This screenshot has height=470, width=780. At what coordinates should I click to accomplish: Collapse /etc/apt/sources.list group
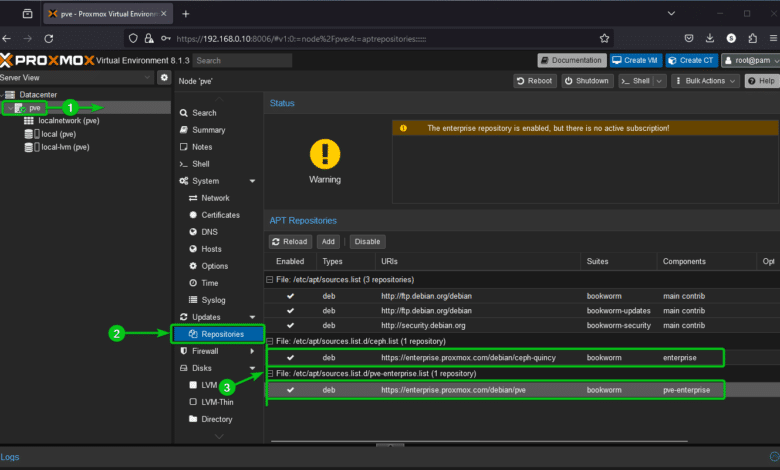(270, 280)
